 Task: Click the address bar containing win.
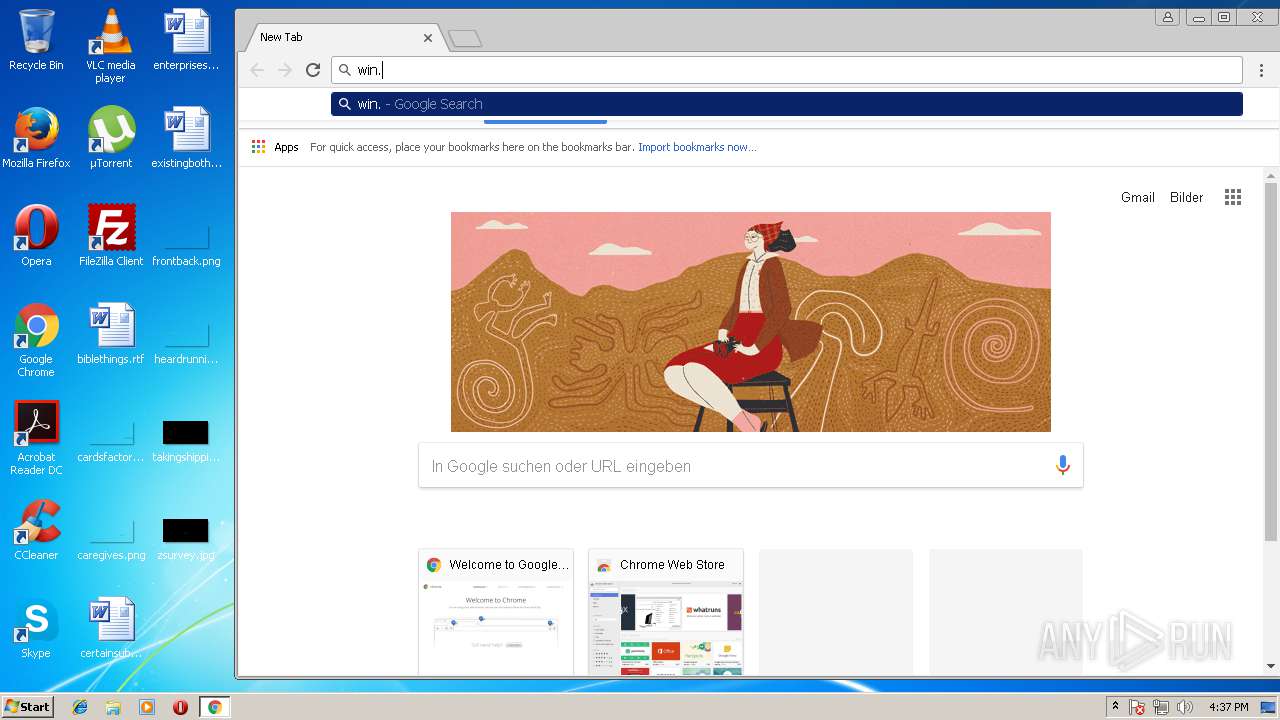(787, 70)
